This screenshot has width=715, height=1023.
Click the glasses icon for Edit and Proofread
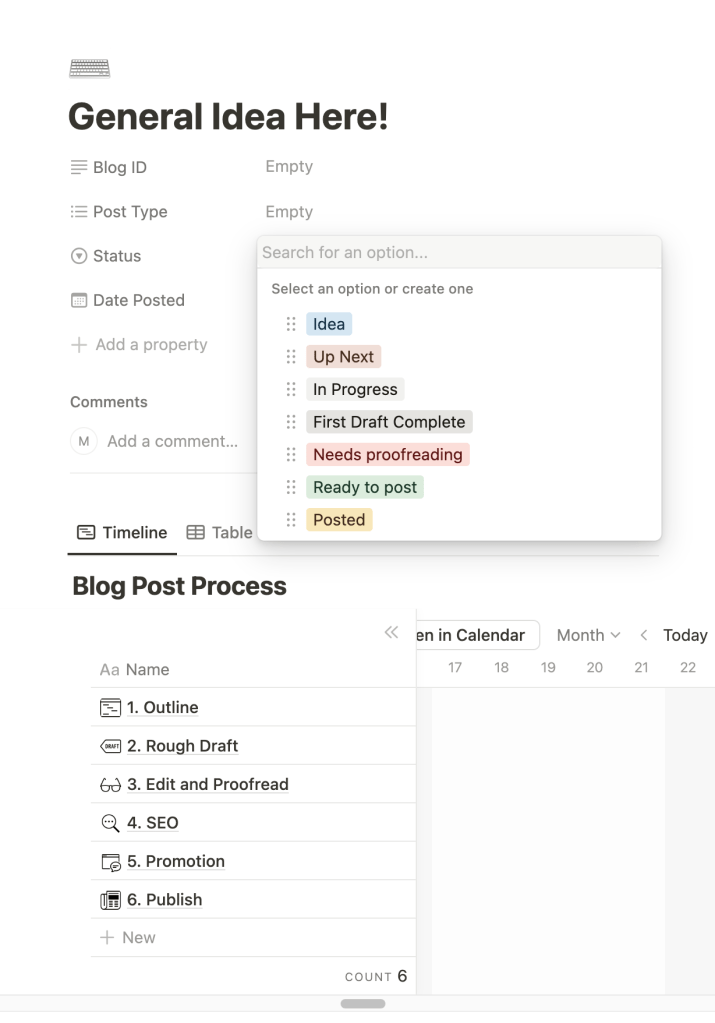click(110, 785)
